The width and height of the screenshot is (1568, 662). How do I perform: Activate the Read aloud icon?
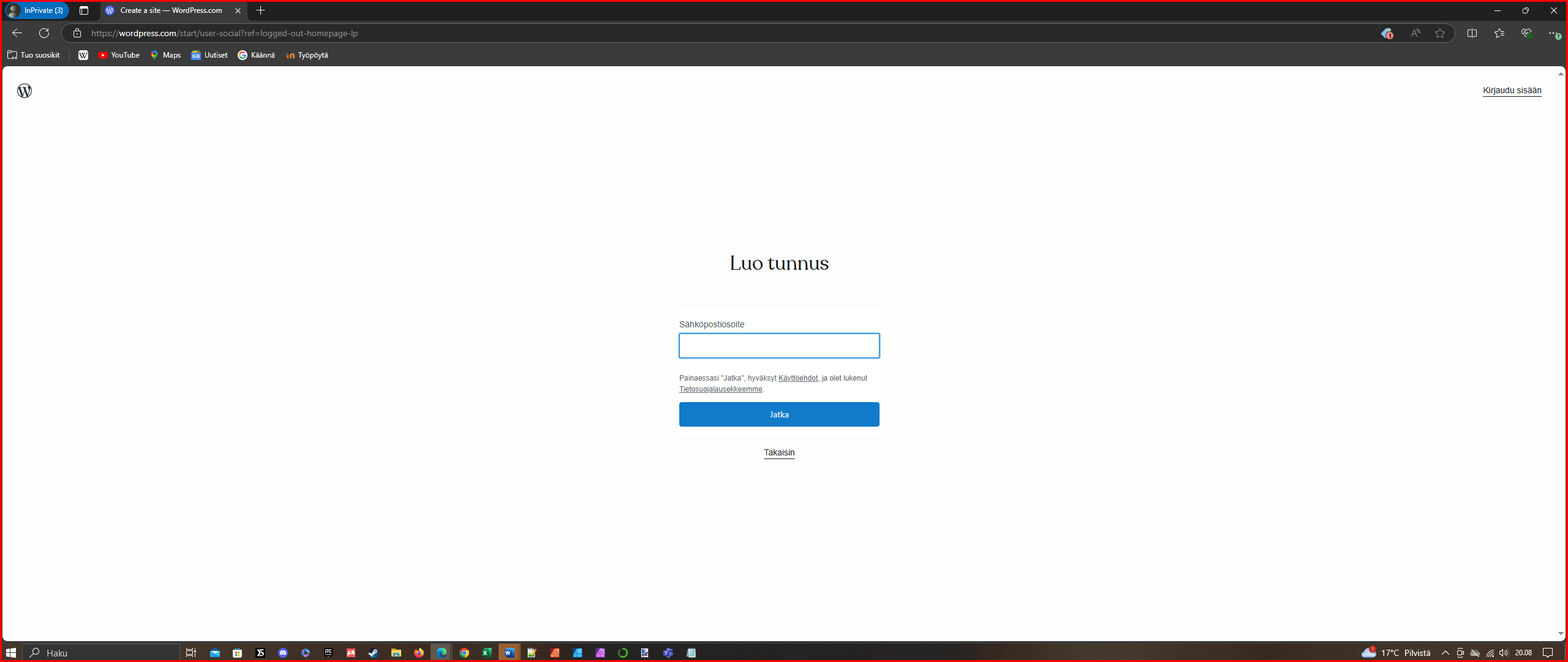click(x=1415, y=33)
